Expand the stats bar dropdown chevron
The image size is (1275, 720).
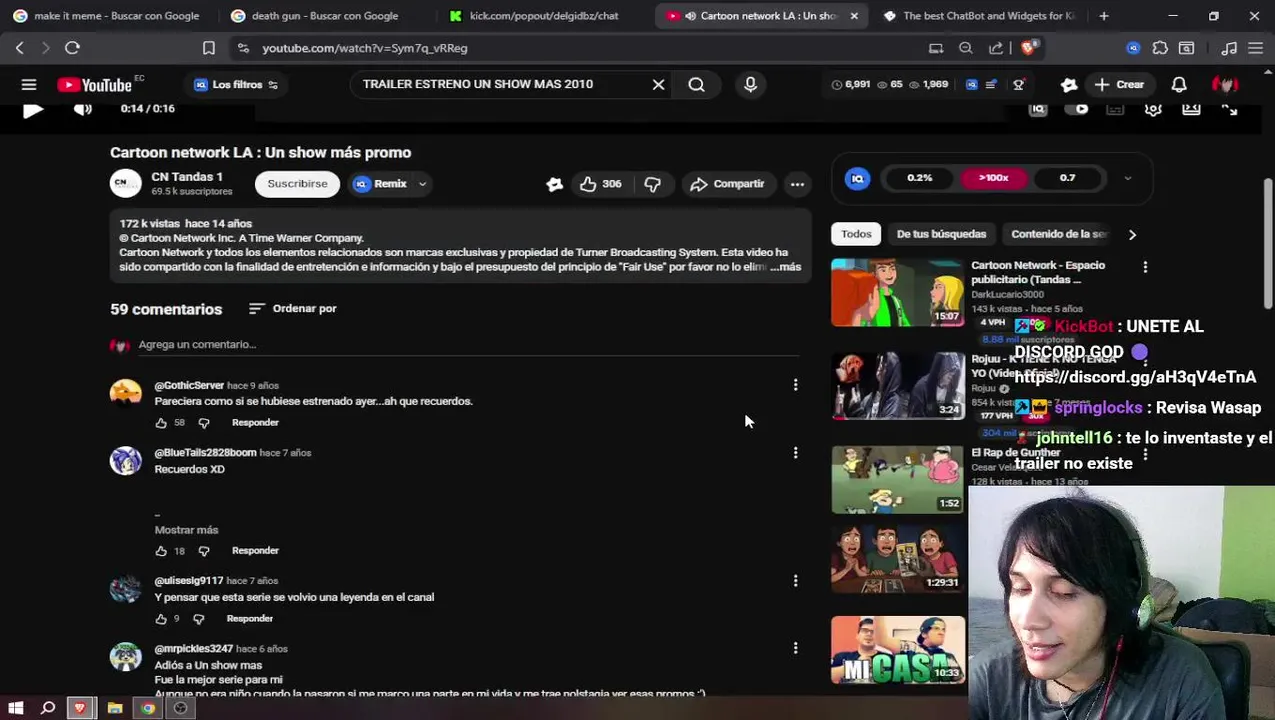(1128, 178)
